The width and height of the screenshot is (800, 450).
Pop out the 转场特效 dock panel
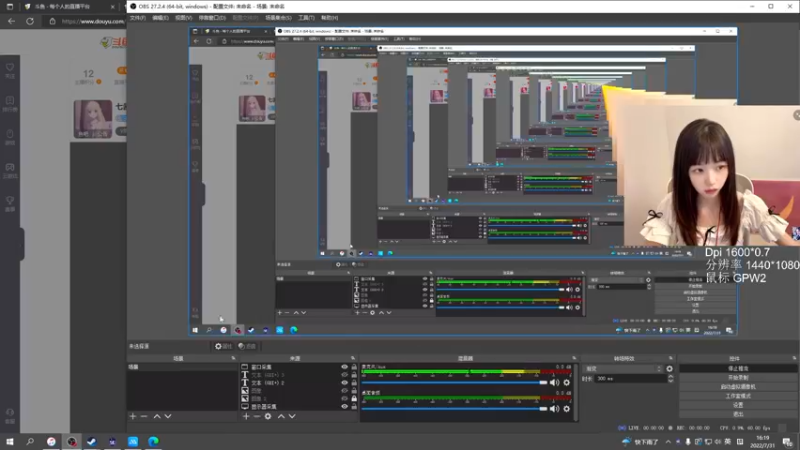(x=671, y=358)
